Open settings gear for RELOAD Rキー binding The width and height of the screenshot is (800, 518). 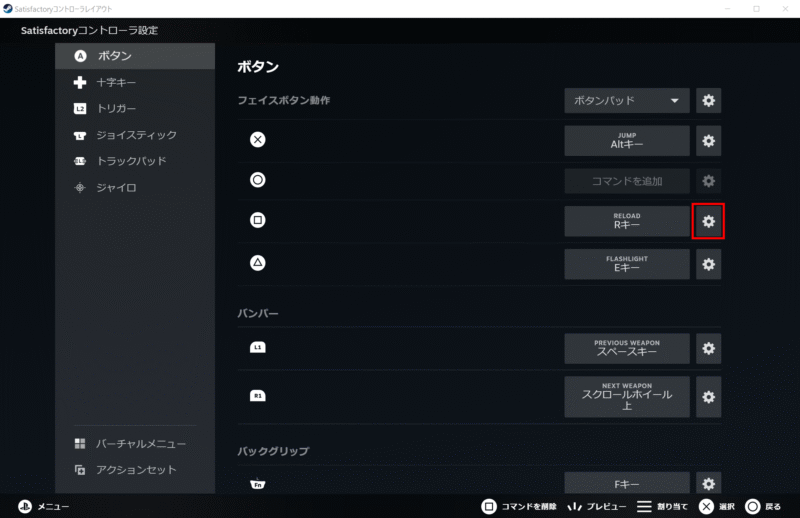pyautogui.click(x=708, y=221)
